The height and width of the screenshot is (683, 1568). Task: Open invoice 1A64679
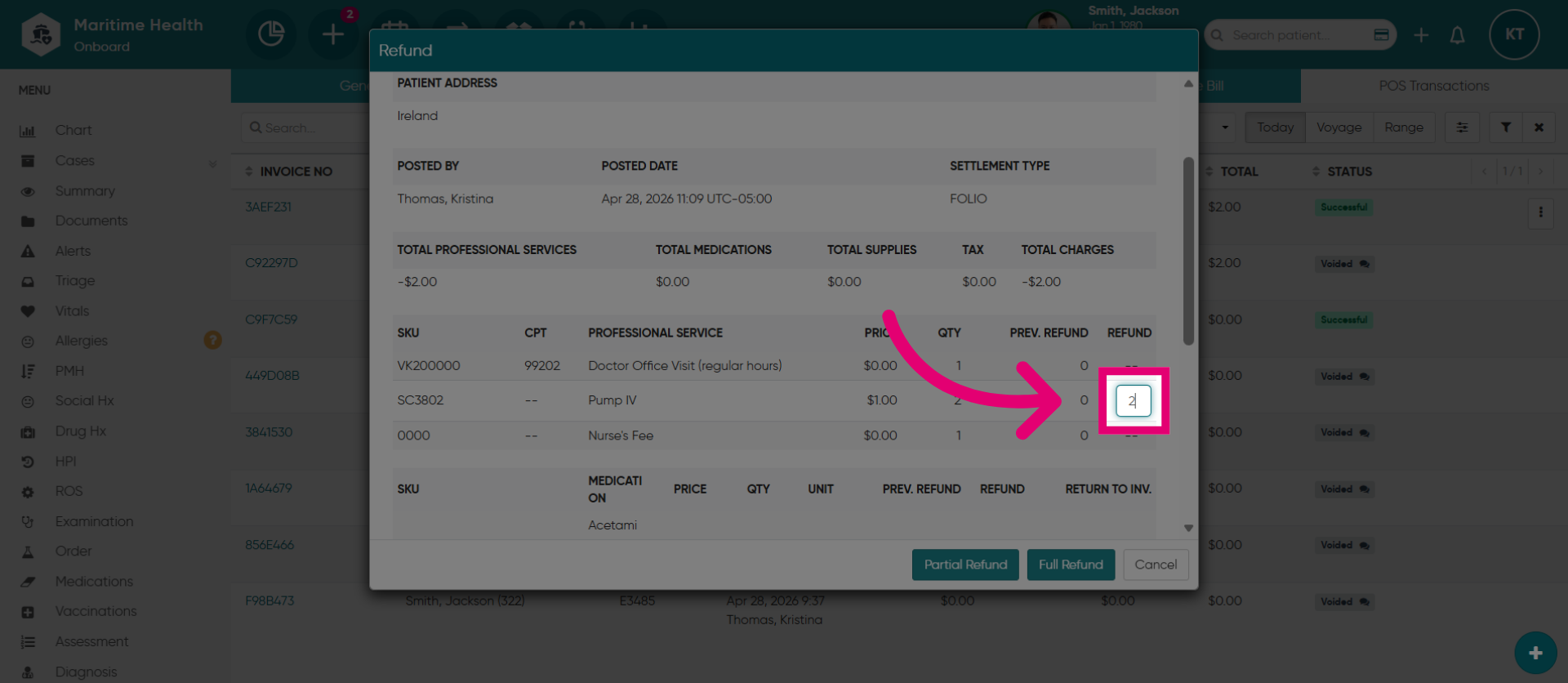(x=268, y=489)
